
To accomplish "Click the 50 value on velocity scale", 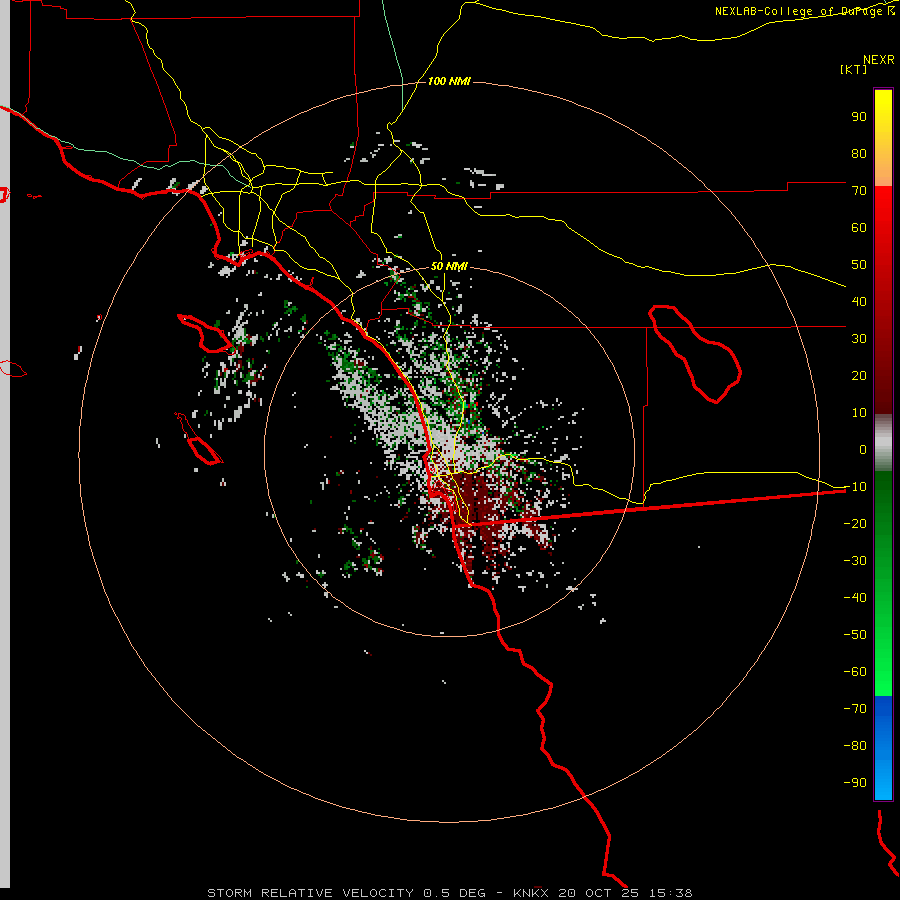I will (859, 265).
